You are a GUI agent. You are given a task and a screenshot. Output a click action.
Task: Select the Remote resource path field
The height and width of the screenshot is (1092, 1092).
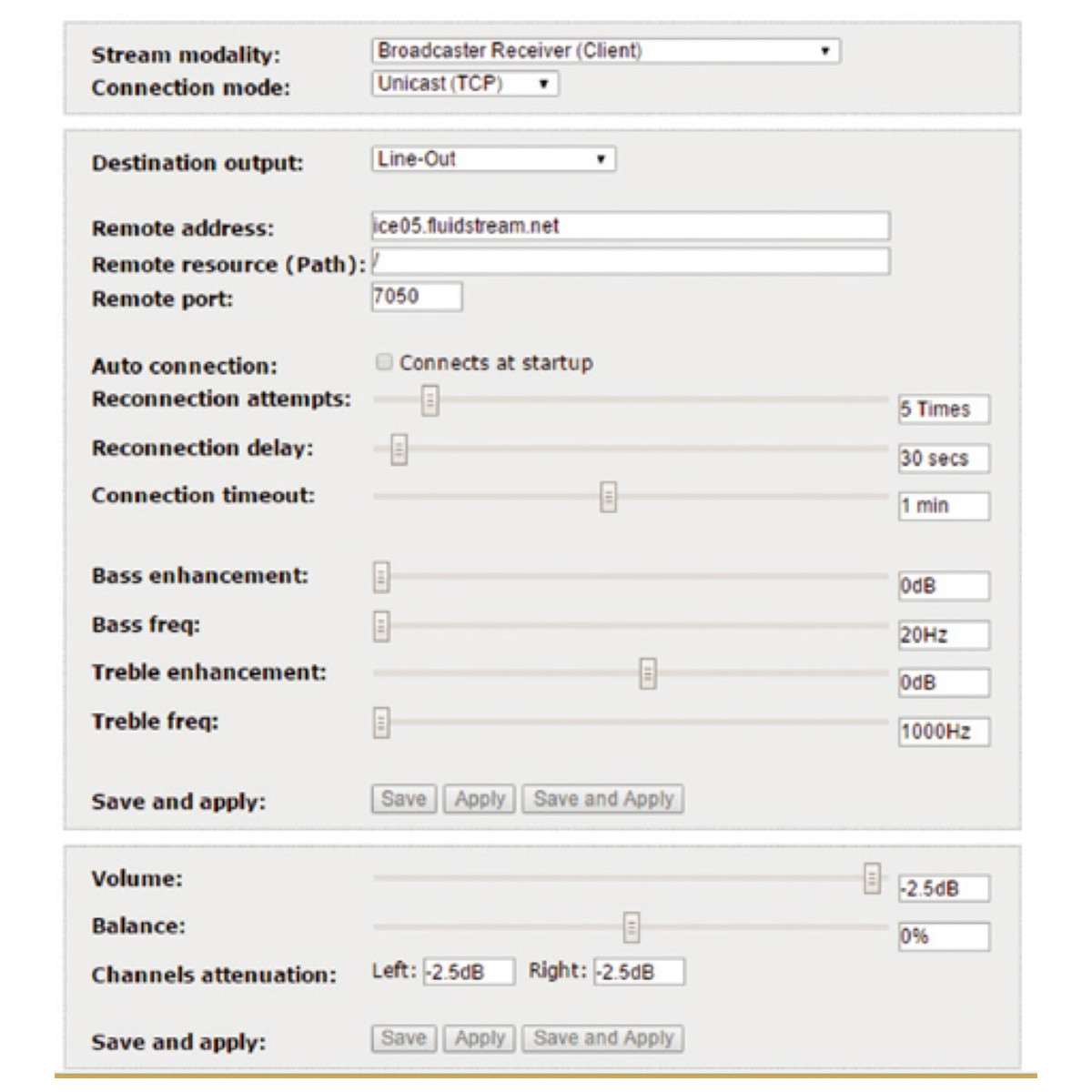coord(632,264)
